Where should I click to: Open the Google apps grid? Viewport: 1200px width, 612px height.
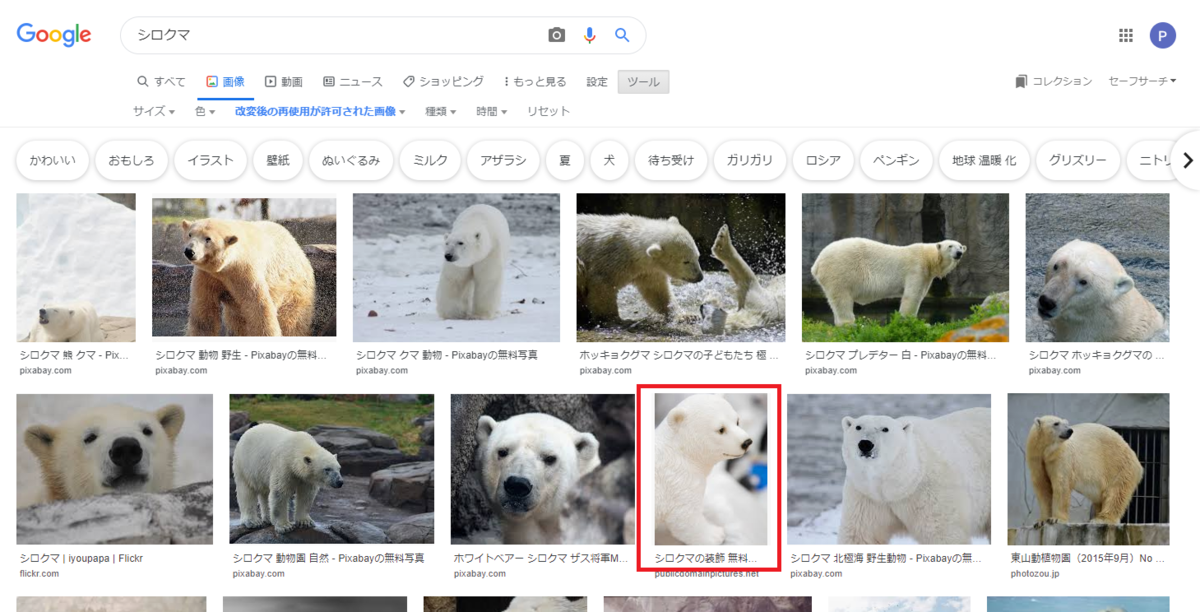(x=1126, y=36)
